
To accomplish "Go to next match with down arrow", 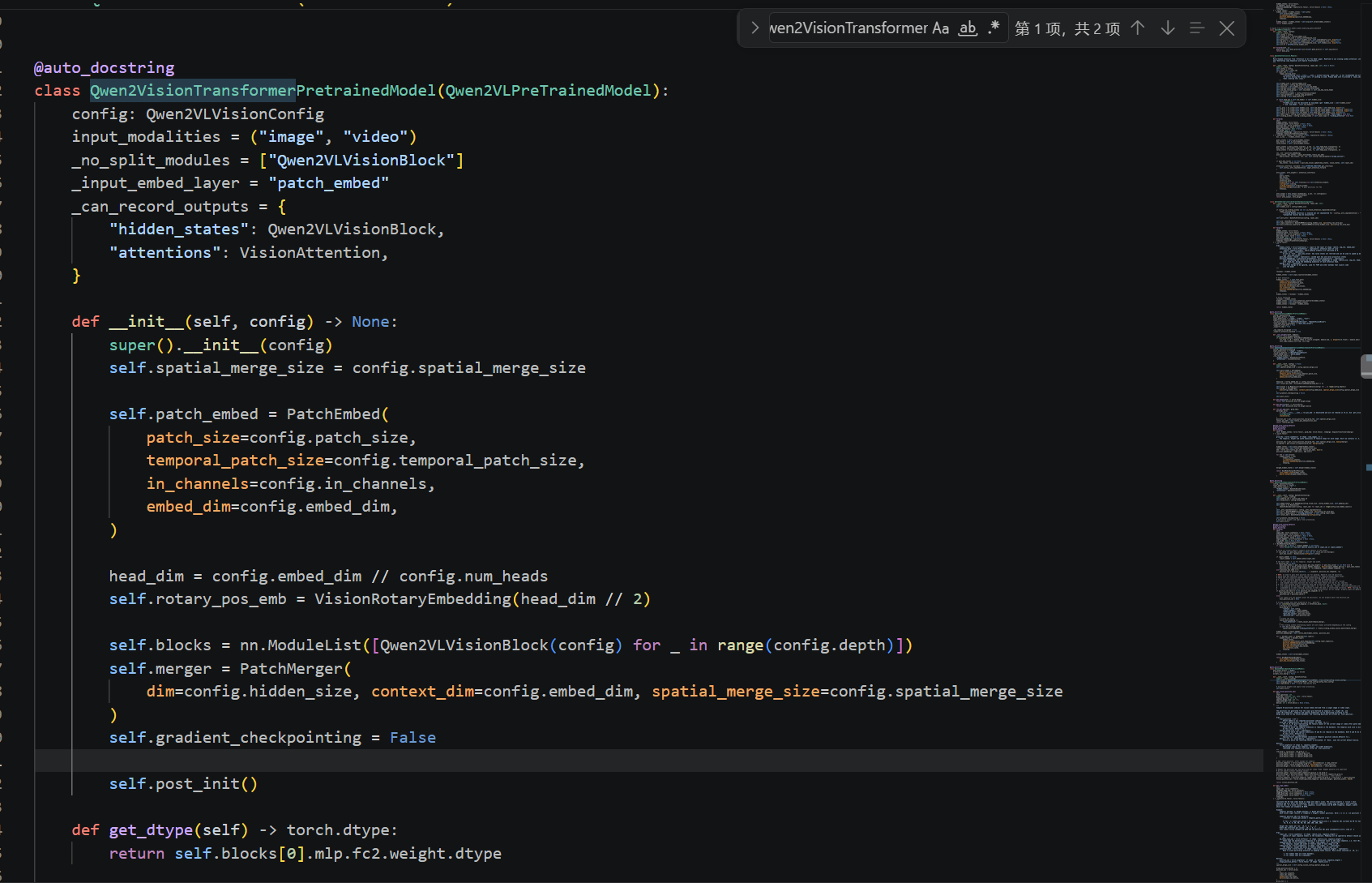I will click(1168, 28).
